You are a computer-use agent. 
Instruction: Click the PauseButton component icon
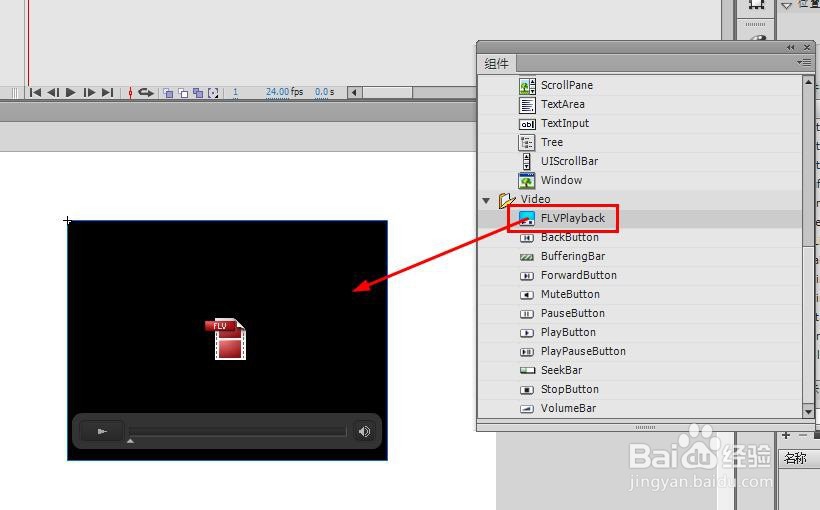tap(527, 314)
